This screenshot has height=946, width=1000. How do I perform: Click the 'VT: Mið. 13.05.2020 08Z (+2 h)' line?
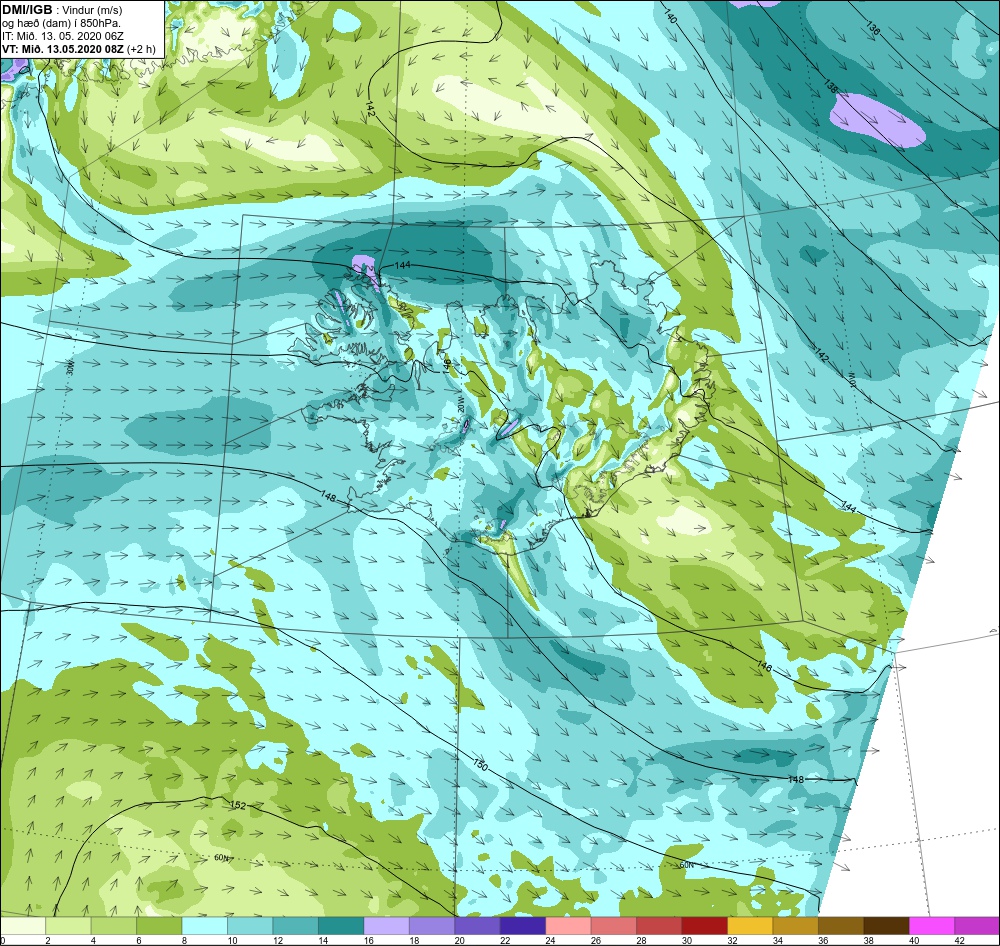pos(78,48)
